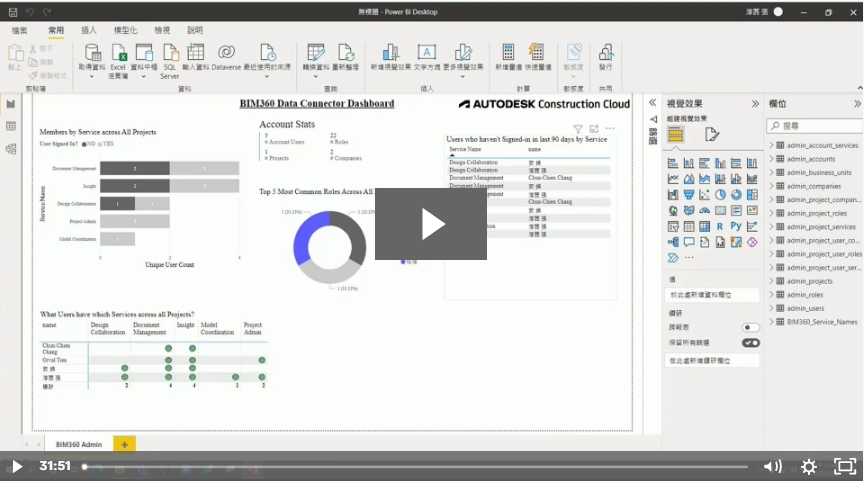Expand the admin_projects table

(x=771, y=281)
